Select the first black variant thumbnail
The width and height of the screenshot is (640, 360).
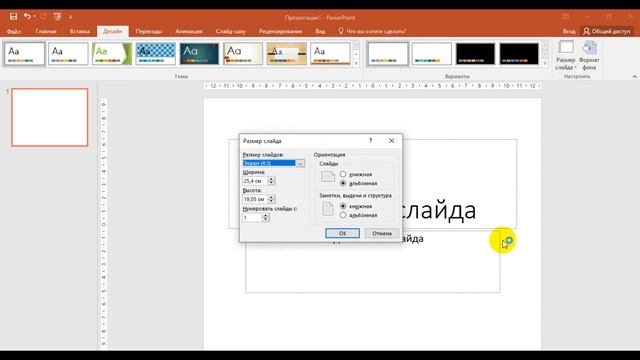475,53
